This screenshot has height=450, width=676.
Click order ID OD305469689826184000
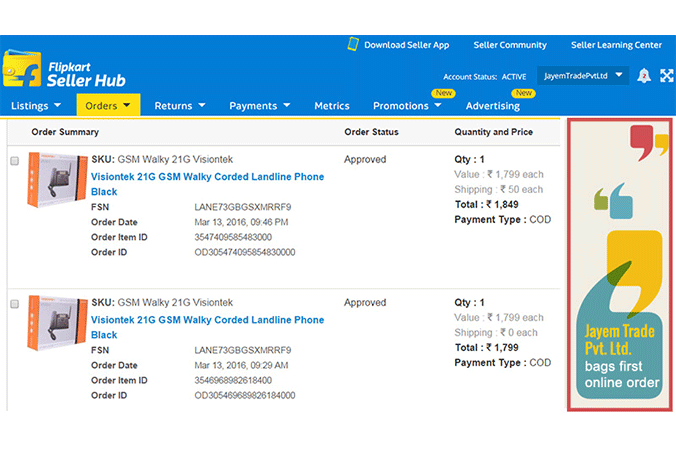244,395
